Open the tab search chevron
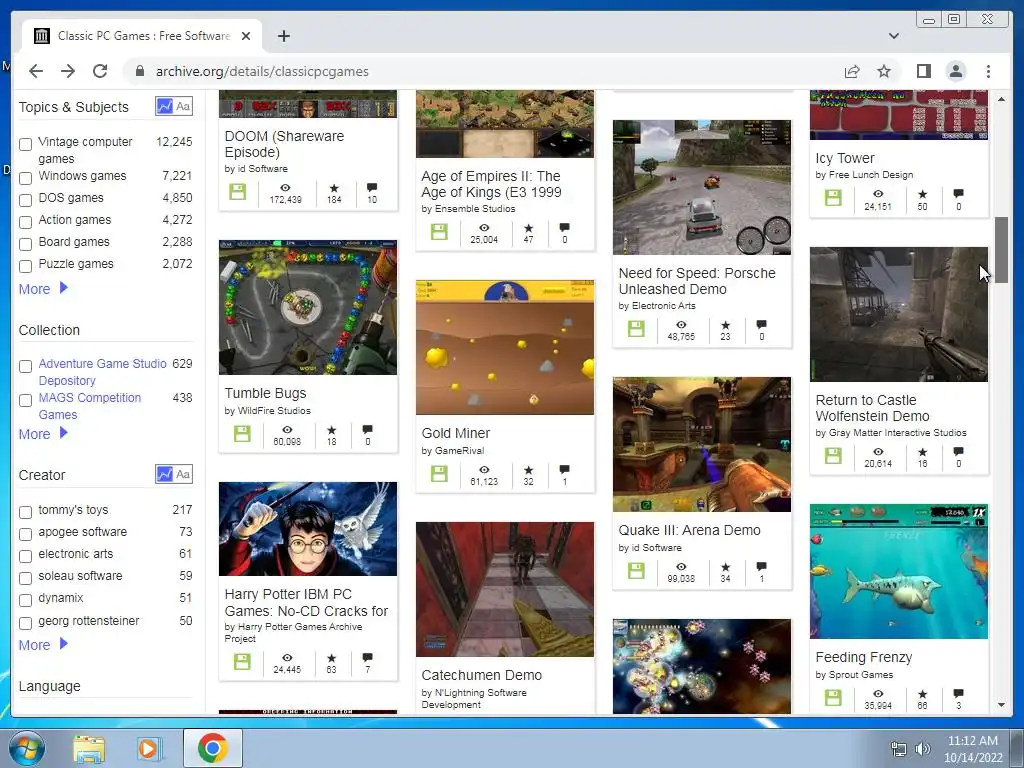 893,36
